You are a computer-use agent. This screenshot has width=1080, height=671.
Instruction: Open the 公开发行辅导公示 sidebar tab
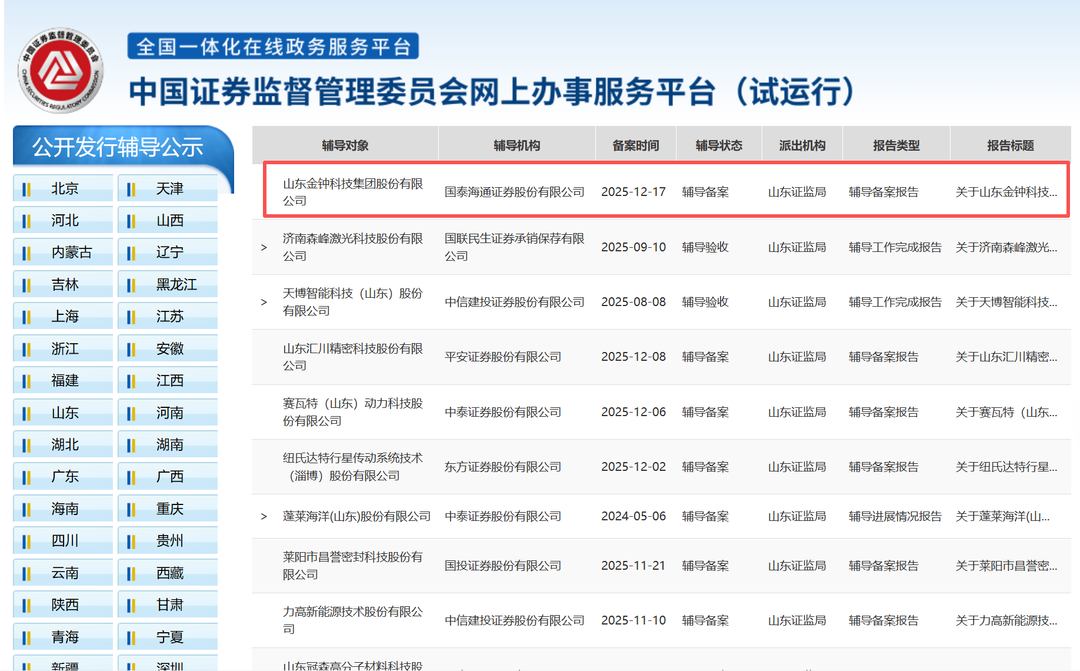[118, 148]
